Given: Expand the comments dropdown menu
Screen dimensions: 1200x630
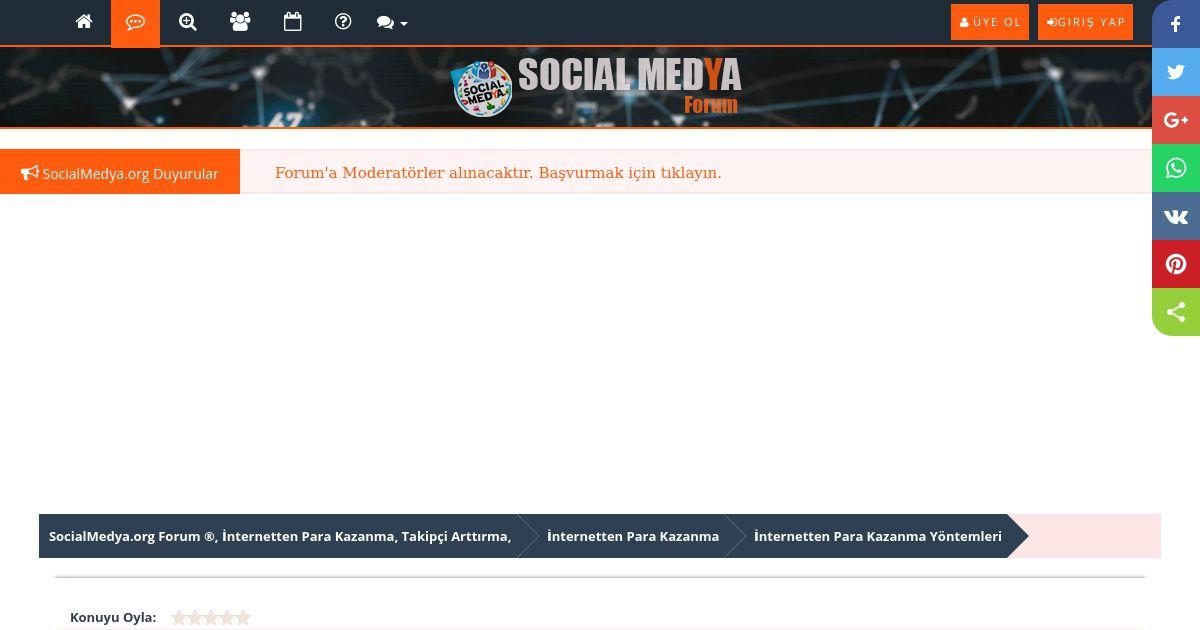Looking at the screenshot, I should click(392, 23).
